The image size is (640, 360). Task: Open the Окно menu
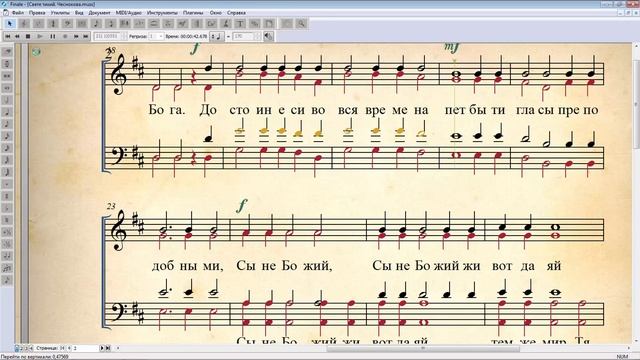click(216, 13)
